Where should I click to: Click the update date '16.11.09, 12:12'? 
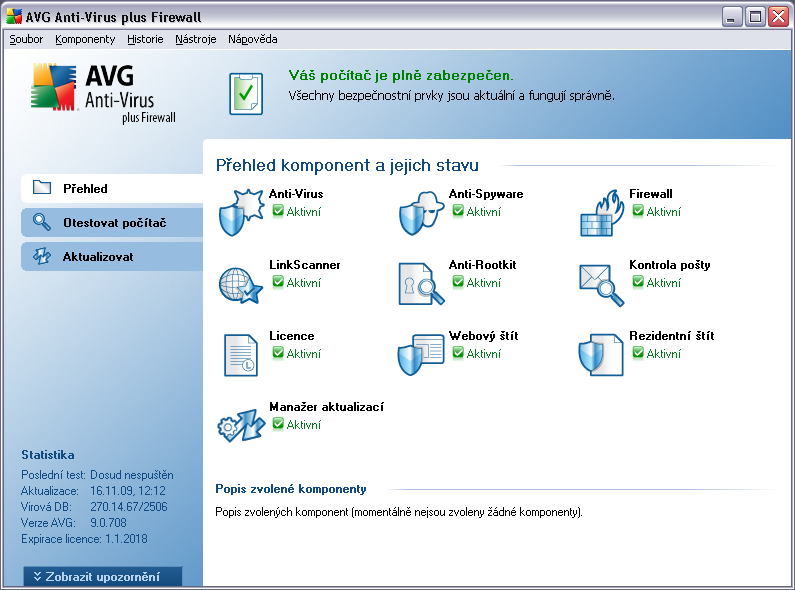128,491
